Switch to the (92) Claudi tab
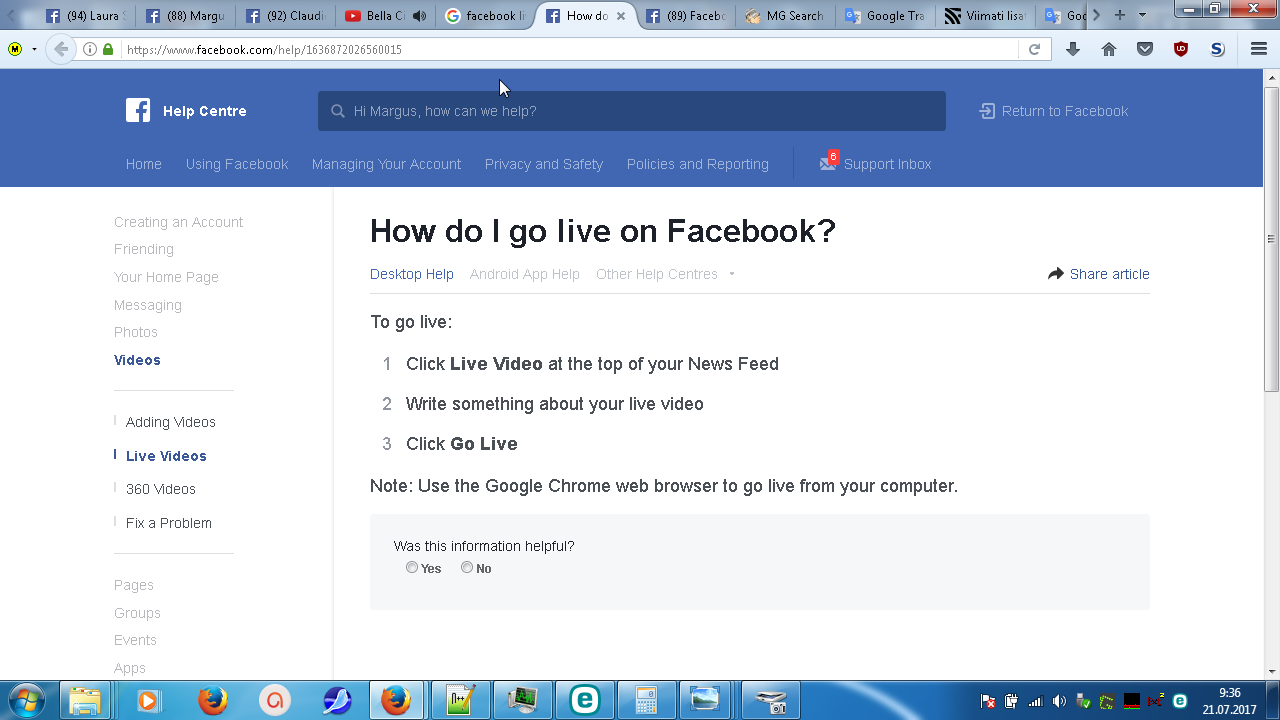The height and width of the screenshot is (720, 1280). pos(285,16)
